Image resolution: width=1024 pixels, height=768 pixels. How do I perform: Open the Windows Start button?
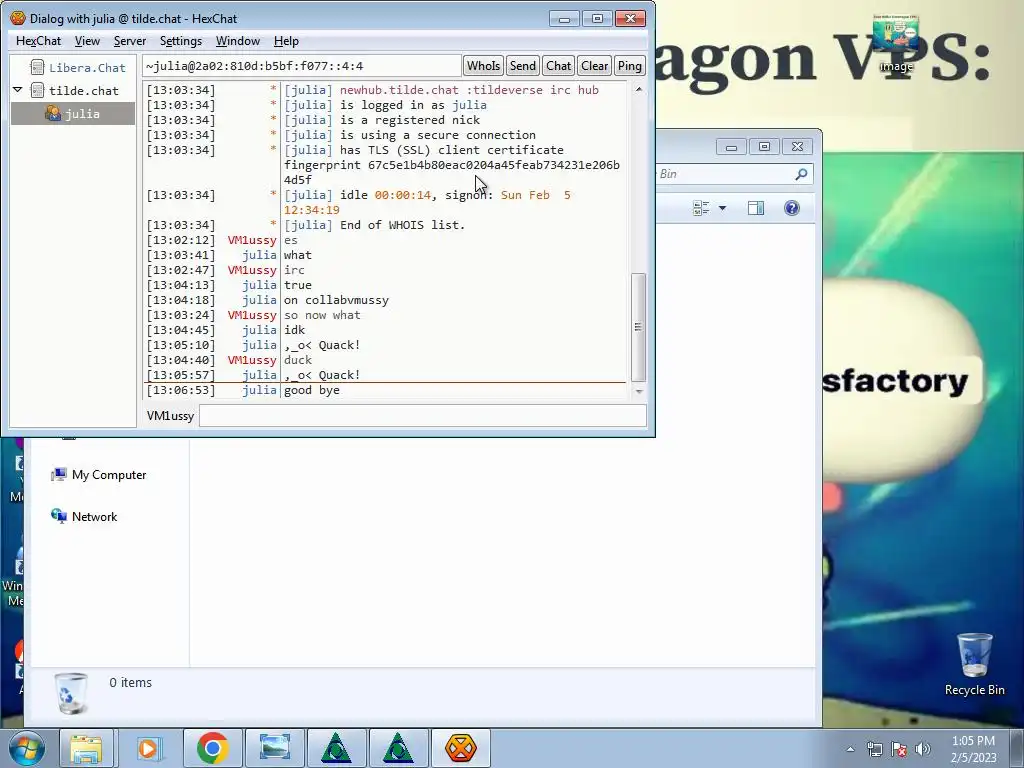click(26, 748)
